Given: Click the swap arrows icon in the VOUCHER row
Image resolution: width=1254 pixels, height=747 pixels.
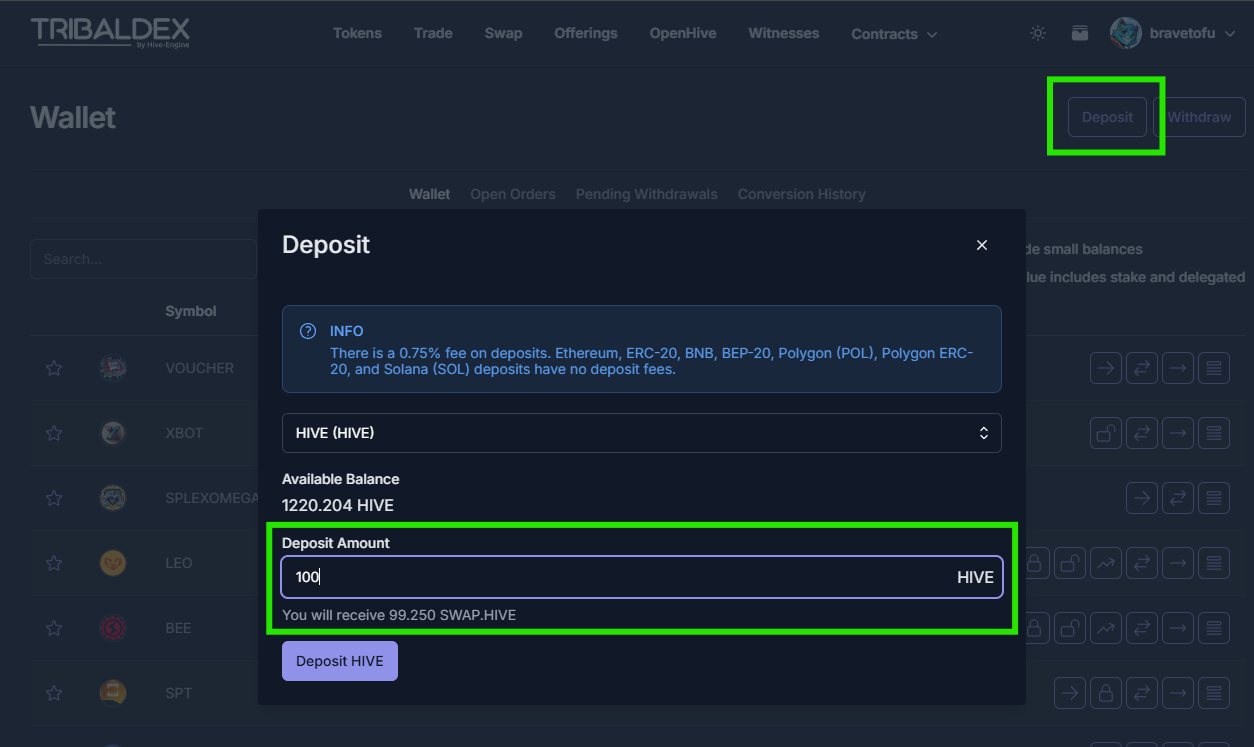Looking at the screenshot, I should pyautogui.click(x=1142, y=368).
